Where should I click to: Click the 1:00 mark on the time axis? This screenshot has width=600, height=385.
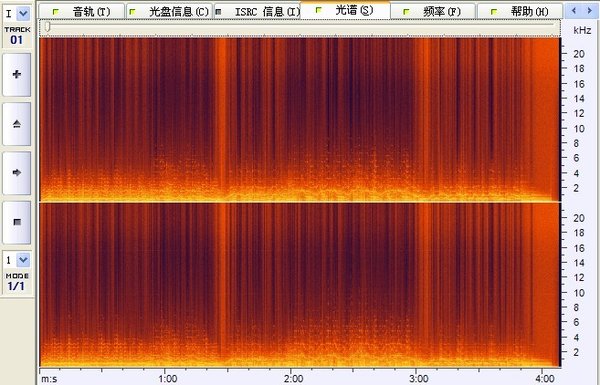pos(168,378)
